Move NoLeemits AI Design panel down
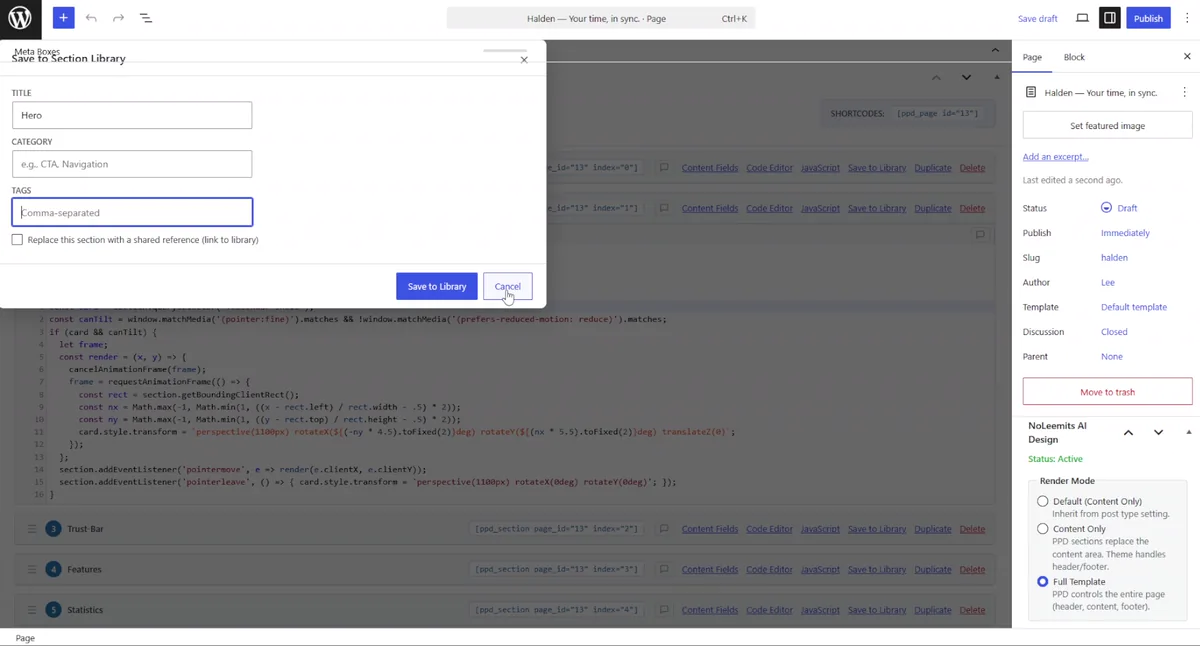1200x646 pixels. click(1158, 432)
